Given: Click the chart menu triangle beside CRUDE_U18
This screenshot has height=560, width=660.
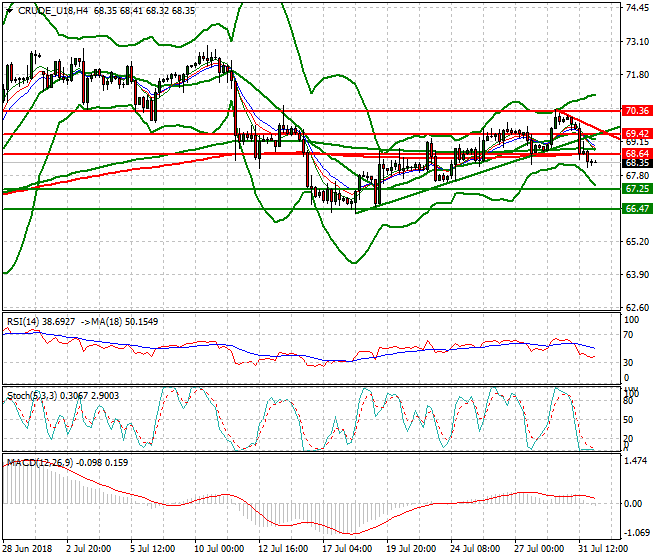Looking at the screenshot, I should pos(9,11).
